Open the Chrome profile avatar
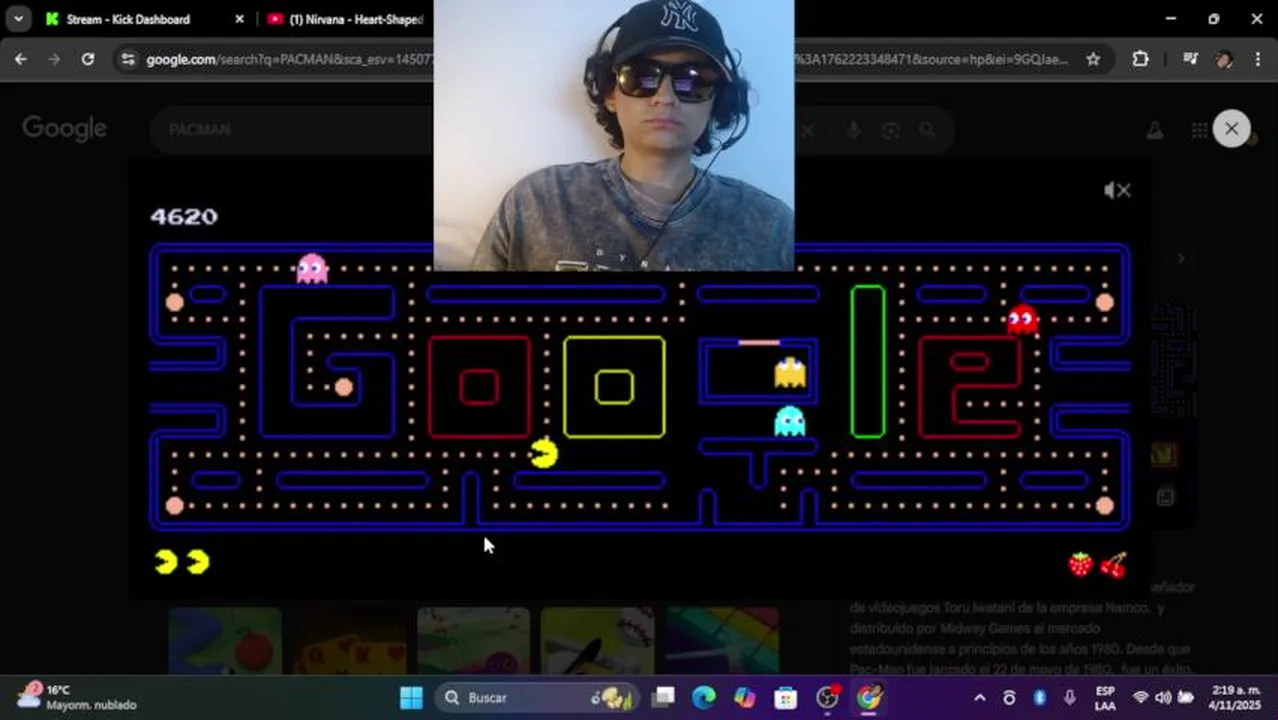This screenshot has height=720, width=1278. [x=1224, y=59]
